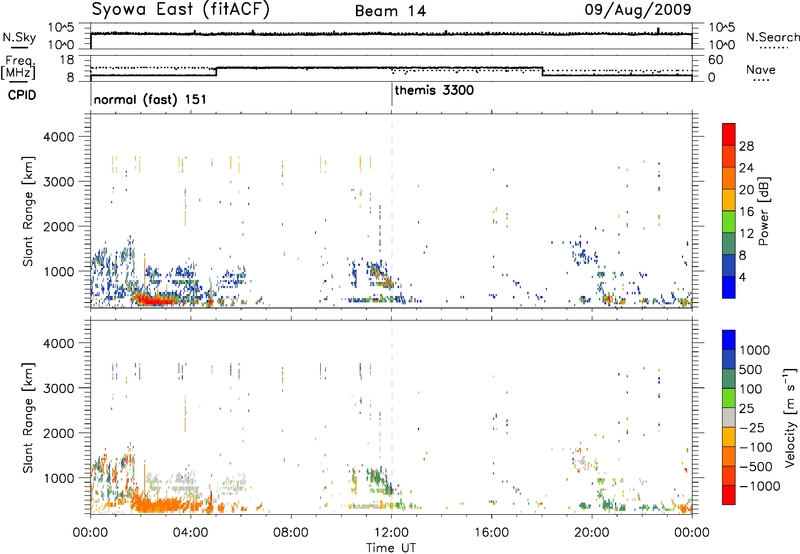Select the 20 label on Power color bar

pos(746,190)
